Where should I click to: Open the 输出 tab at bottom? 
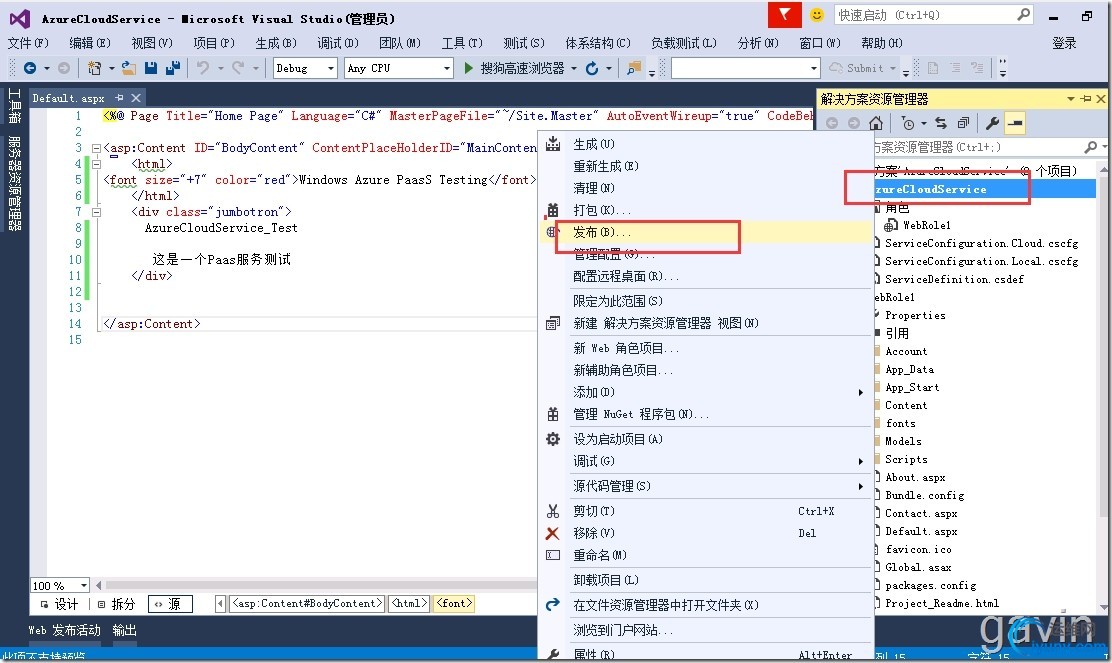tap(125, 630)
